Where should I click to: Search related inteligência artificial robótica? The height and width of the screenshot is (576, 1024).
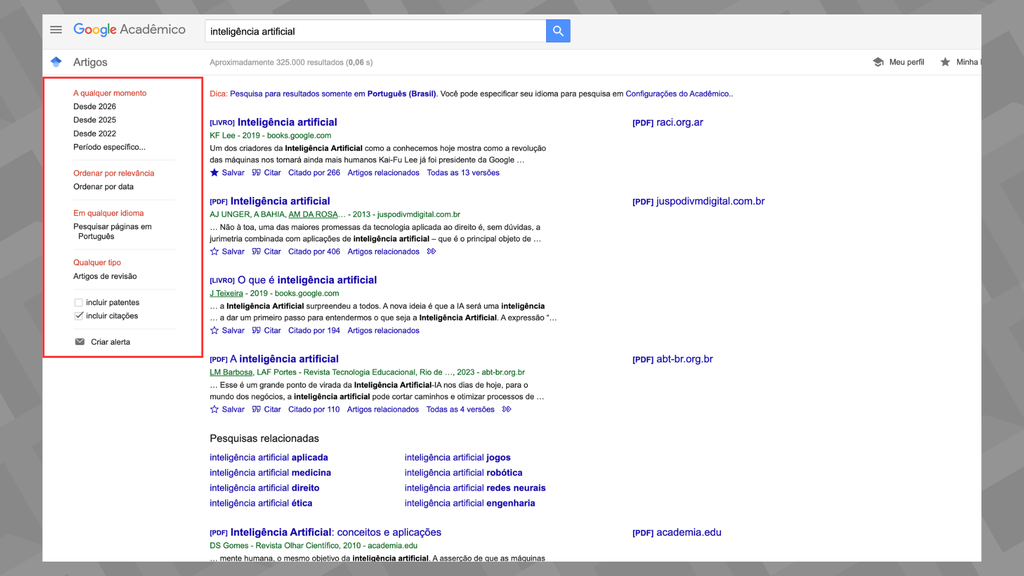(463, 473)
